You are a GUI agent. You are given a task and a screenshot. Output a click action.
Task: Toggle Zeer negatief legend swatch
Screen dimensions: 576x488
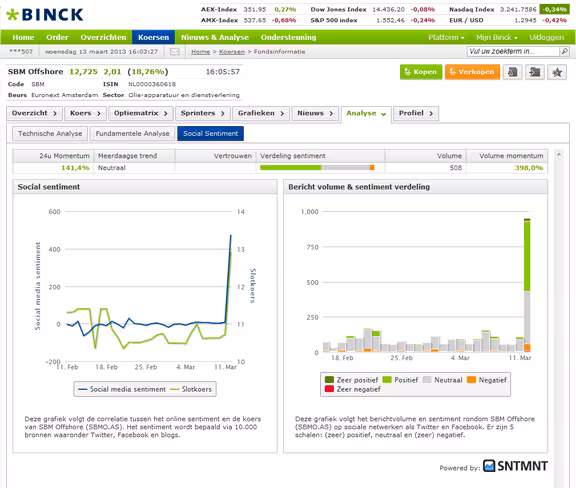[x=329, y=389]
